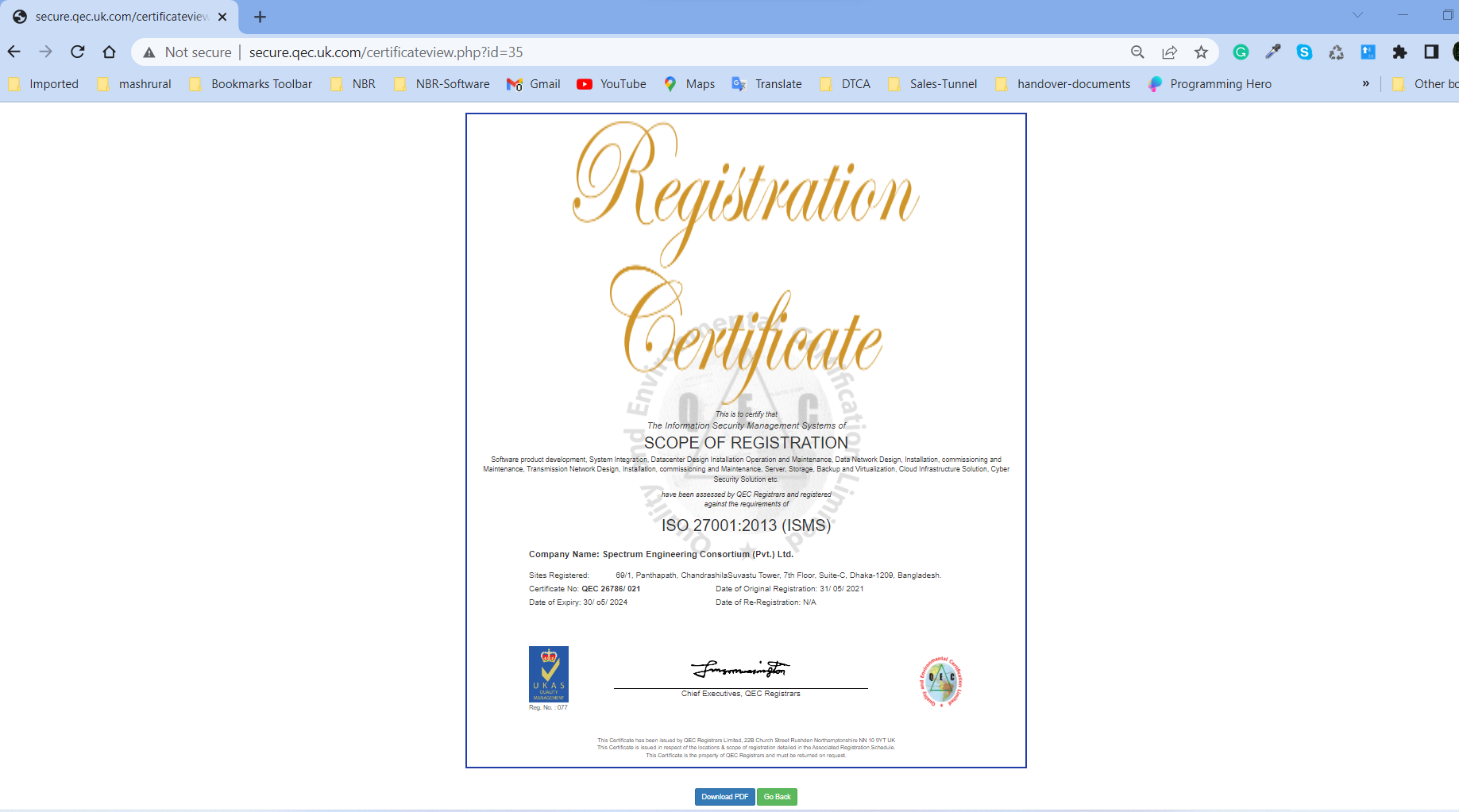Open the Grammarly extension icon
Viewport: 1459px width, 812px height.
point(1241,52)
